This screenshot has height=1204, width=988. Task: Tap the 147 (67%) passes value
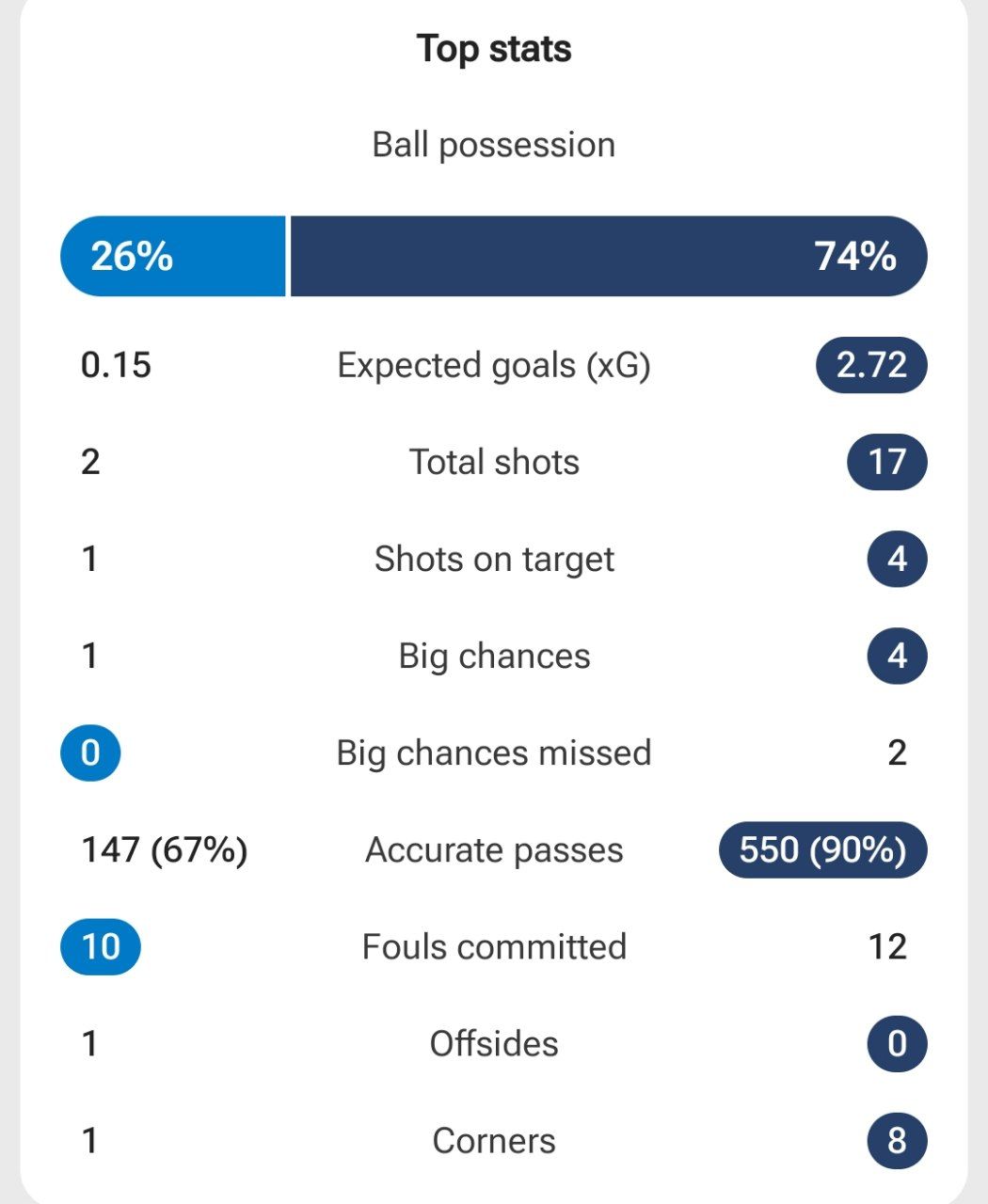pyautogui.click(x=165, y=849)
